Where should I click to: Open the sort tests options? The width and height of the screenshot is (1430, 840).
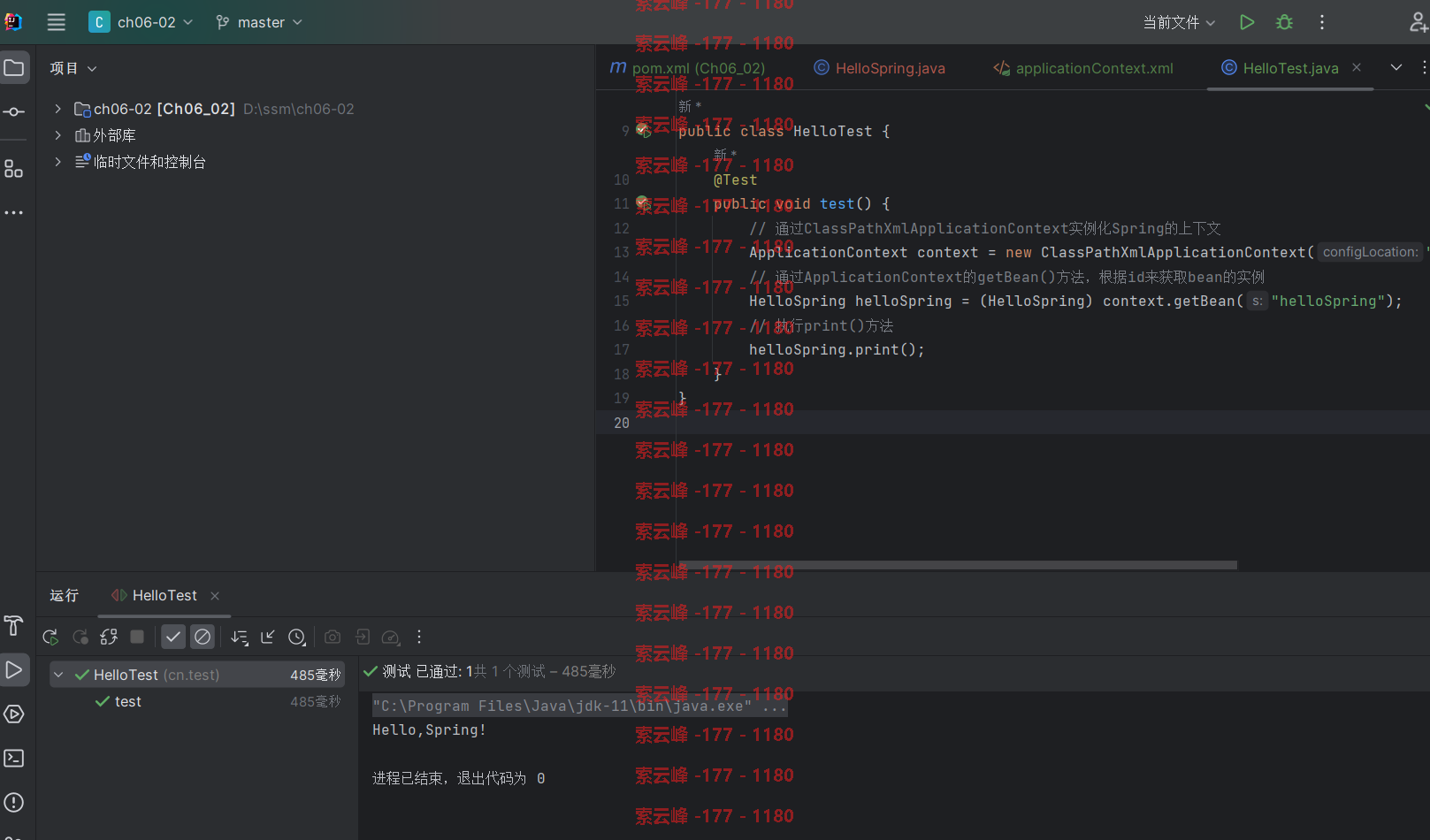240,637
